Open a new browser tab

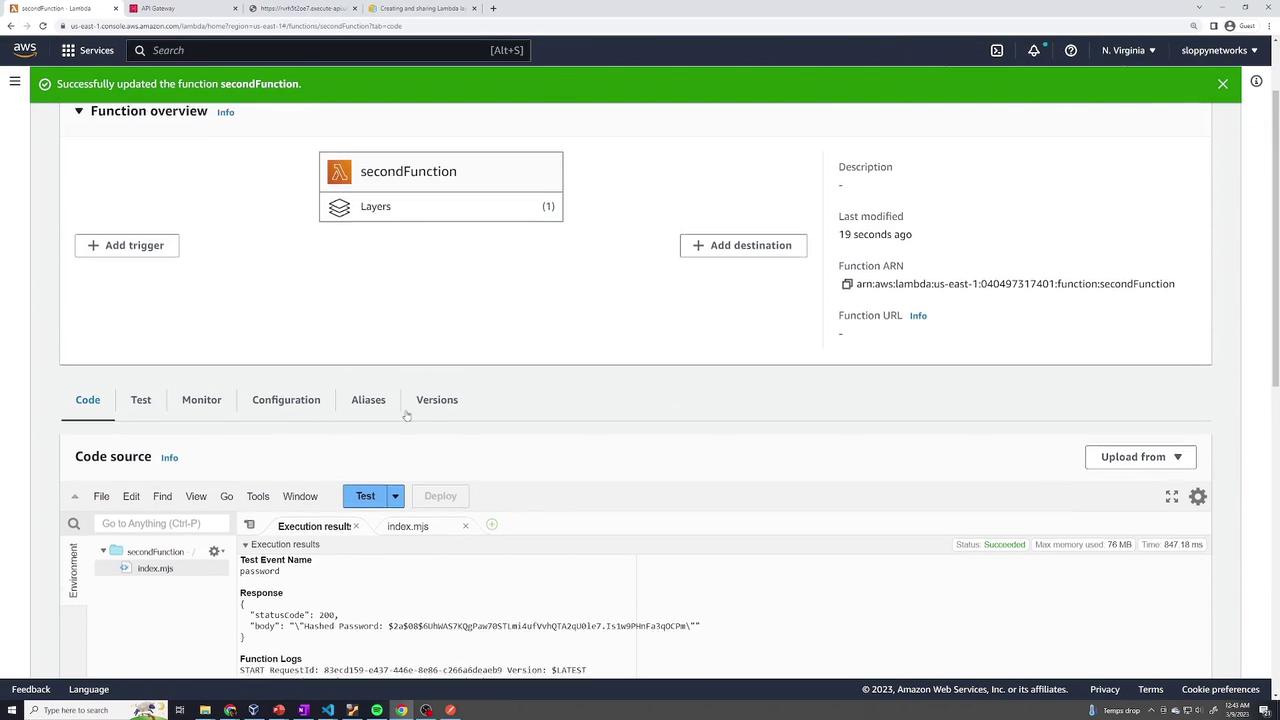[493, 8]
